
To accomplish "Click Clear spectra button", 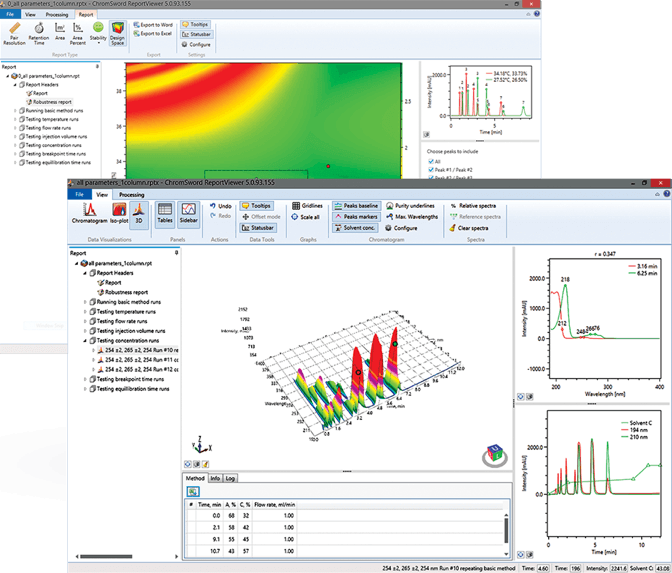I will (x=470, y=228).
